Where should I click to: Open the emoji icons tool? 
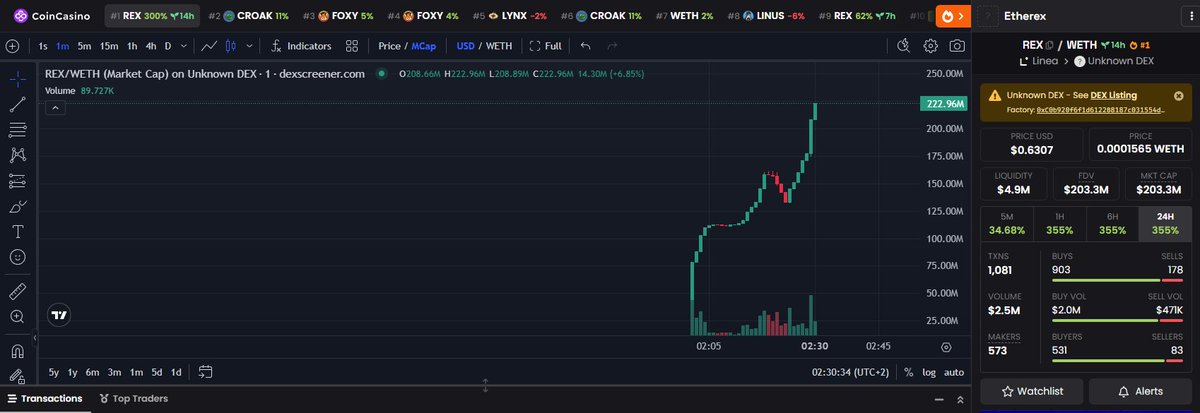pos(17,258)
